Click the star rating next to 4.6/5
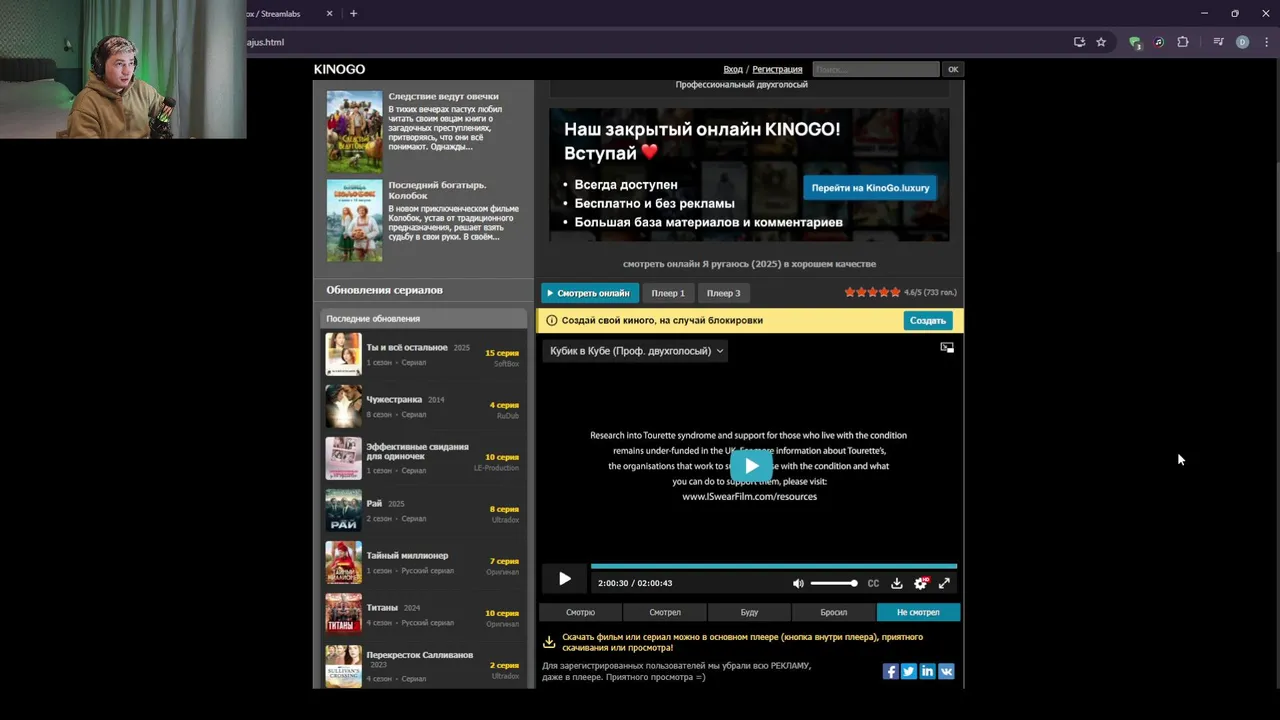This screenshot has width=1280, height=720. click(x=872, y=292)
